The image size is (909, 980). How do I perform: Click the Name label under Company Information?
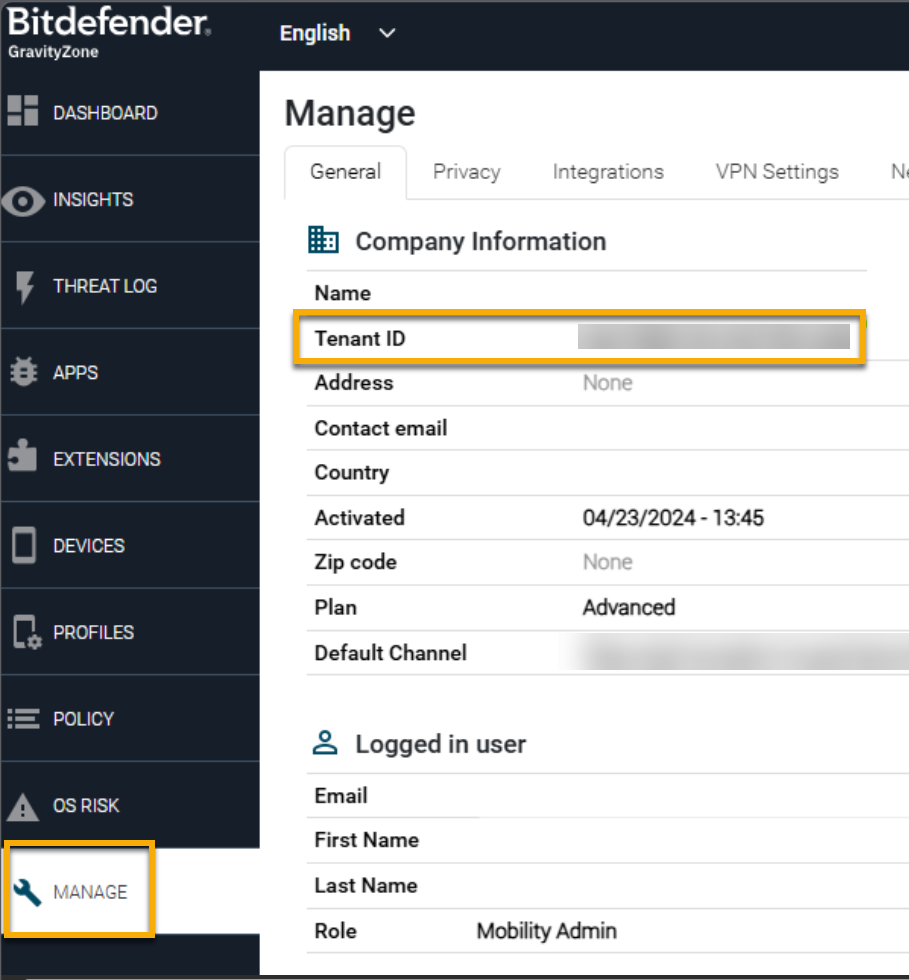[x=343, y=293]
